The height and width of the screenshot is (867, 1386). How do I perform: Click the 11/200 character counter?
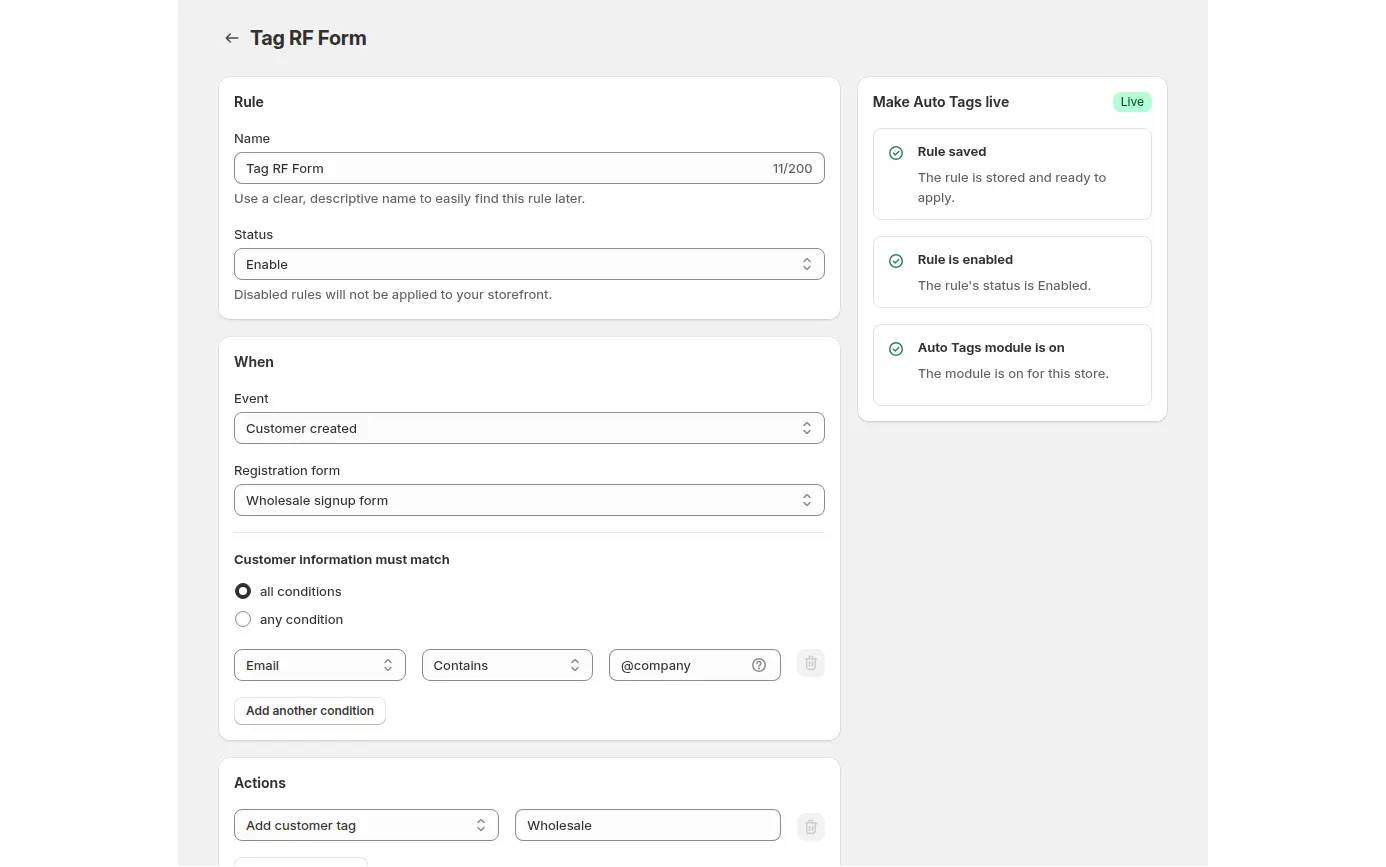coord(792,168)
